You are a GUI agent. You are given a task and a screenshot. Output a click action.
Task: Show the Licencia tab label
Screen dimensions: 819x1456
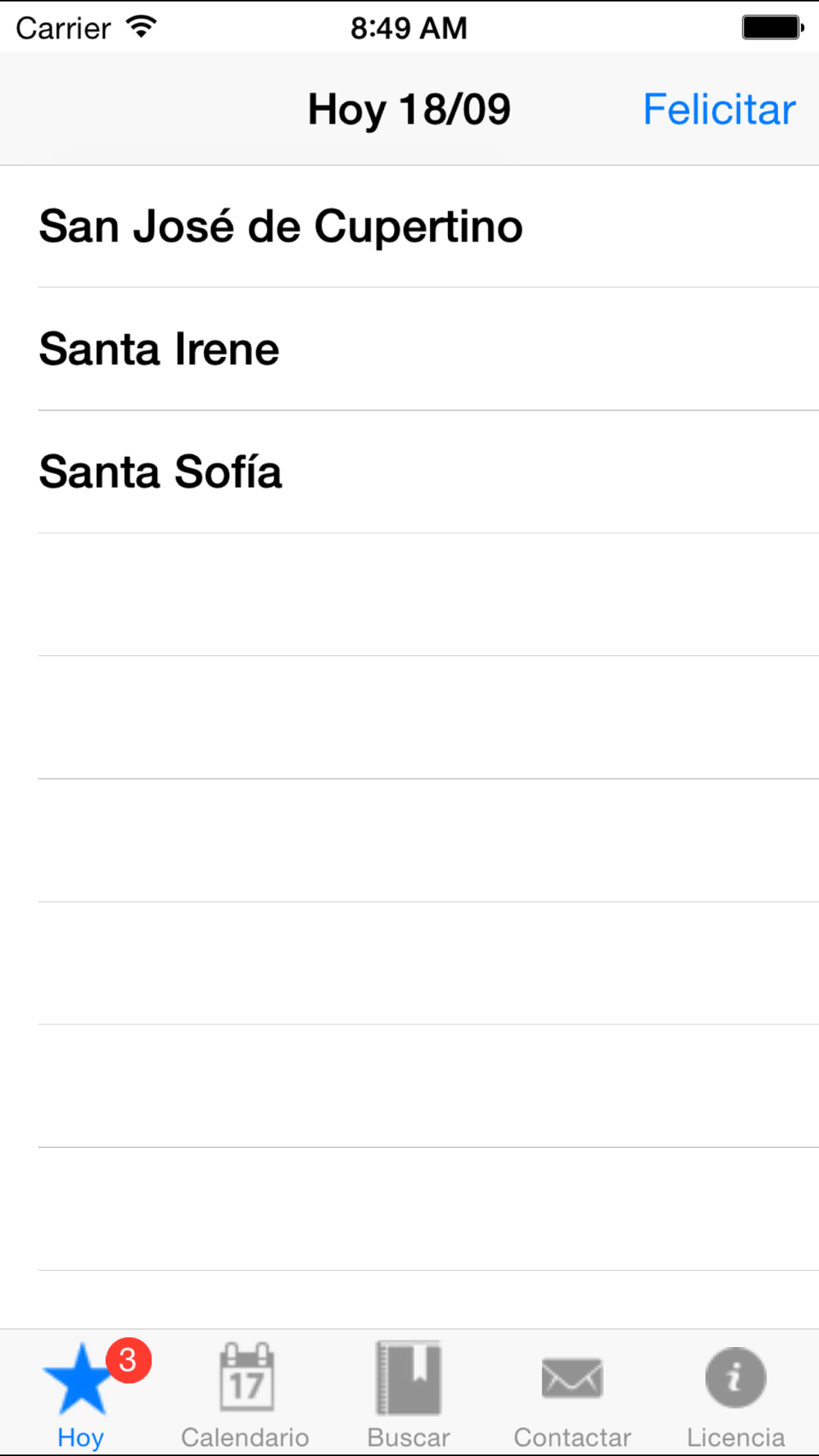click(735, 1437)
